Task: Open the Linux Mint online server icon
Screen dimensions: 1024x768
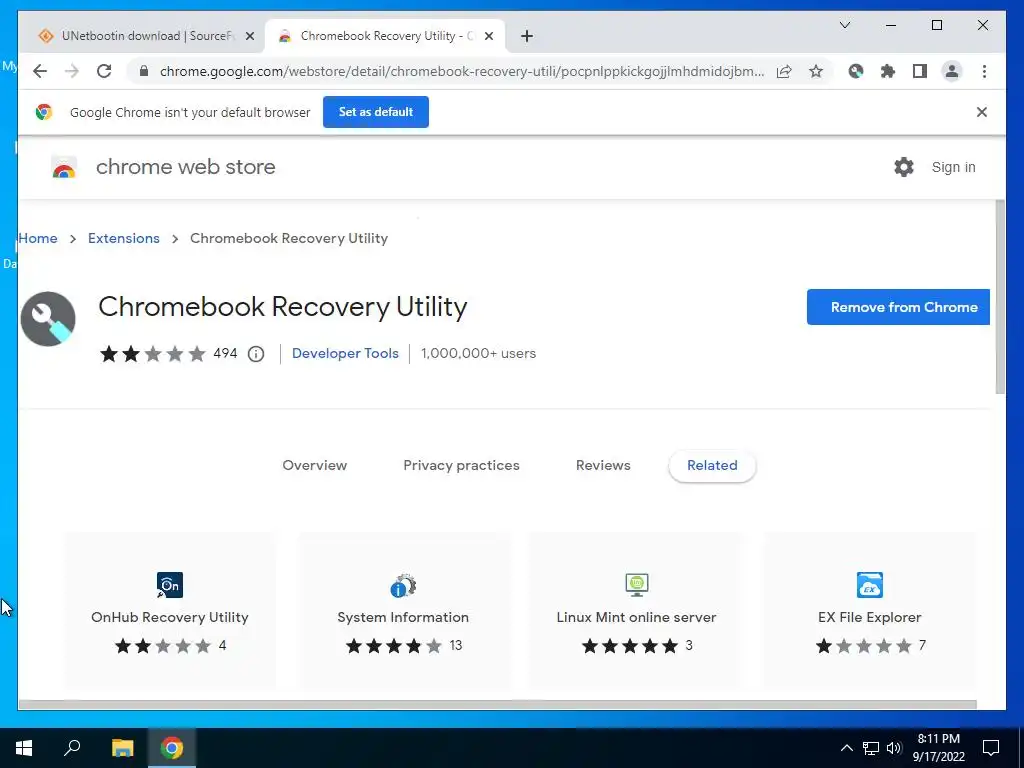Action: pyautogui.click(x=637, y=584)
